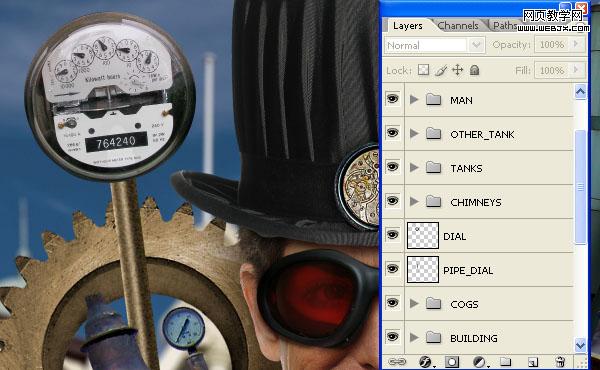Delete layer with the trash icon
Image resolution: width=600 pixels, height=370 pixels.
click(x=560, y=362)
